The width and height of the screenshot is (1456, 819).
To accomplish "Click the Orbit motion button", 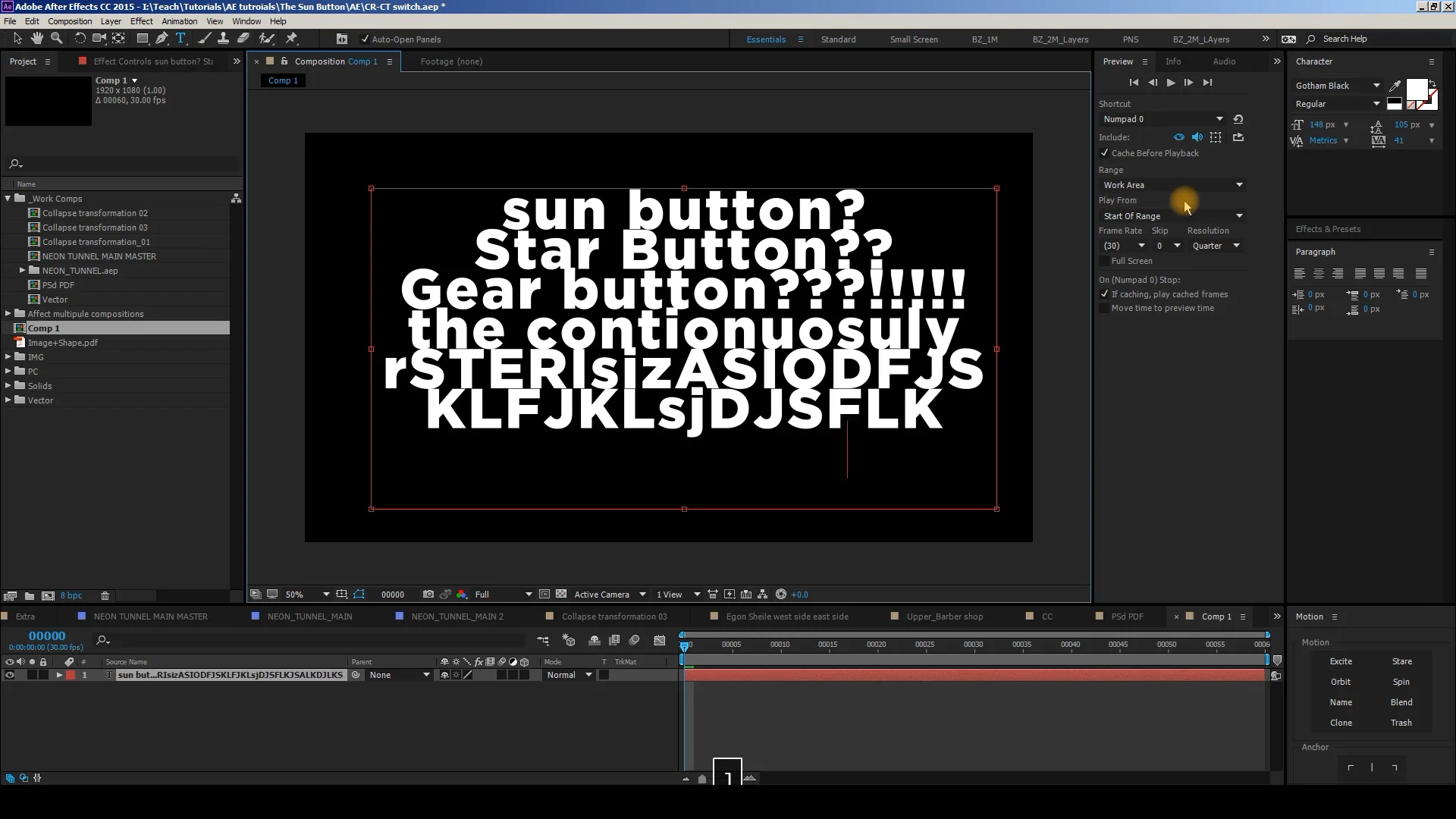I will point(1340,682).
